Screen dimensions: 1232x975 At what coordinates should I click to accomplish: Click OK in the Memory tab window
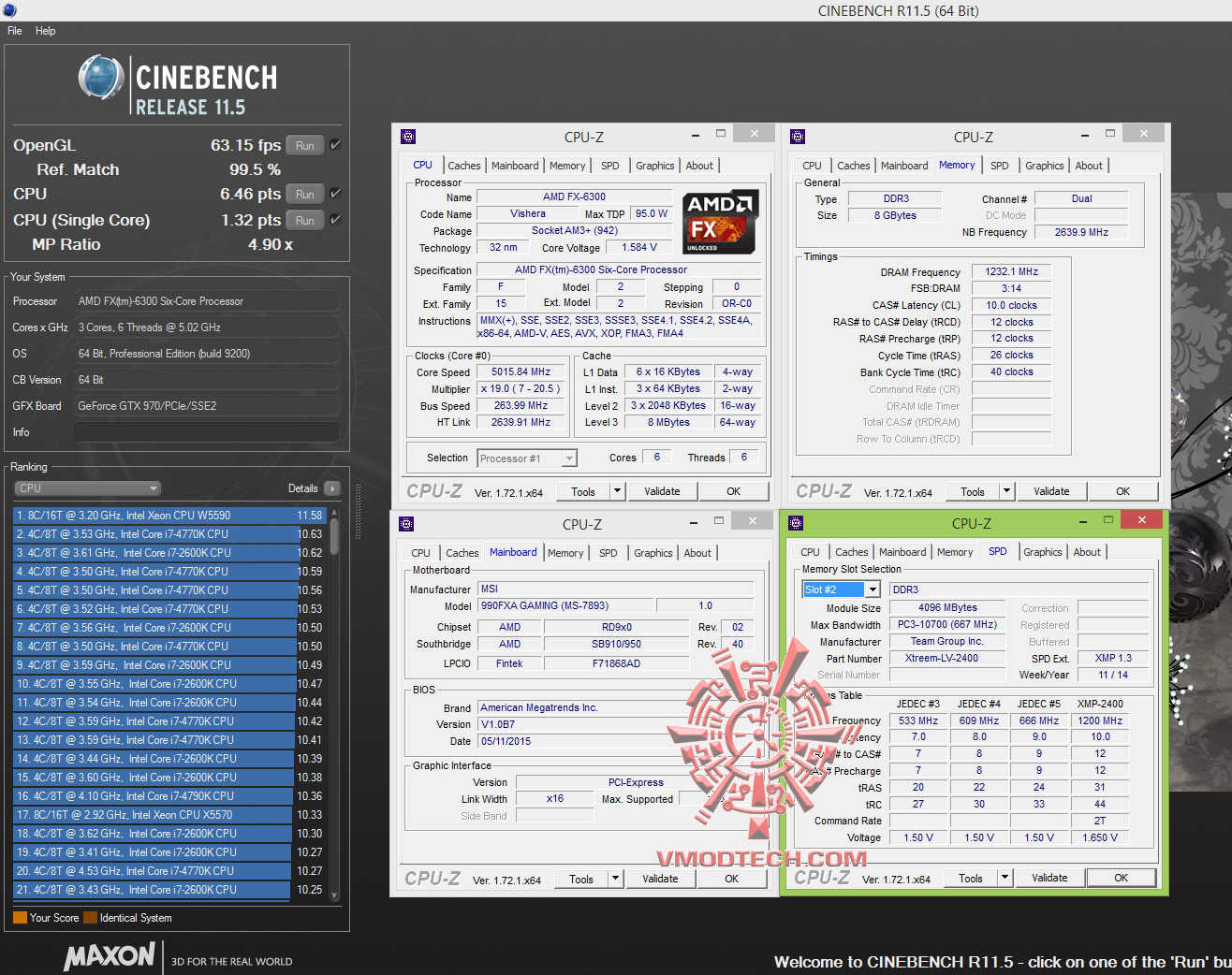[x=1122, y=491]
